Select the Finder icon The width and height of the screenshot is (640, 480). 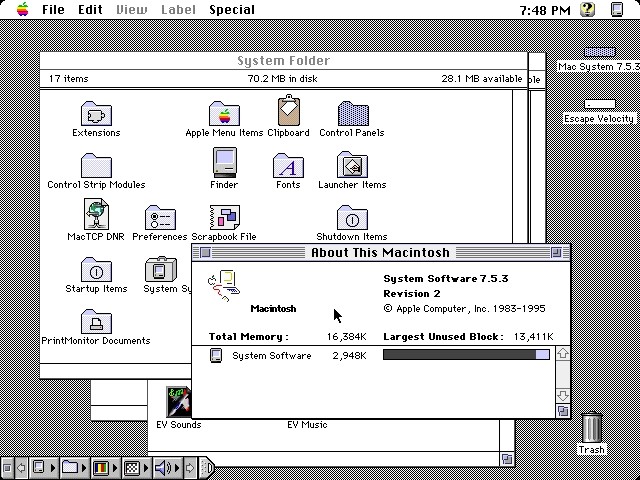[224, 163]
